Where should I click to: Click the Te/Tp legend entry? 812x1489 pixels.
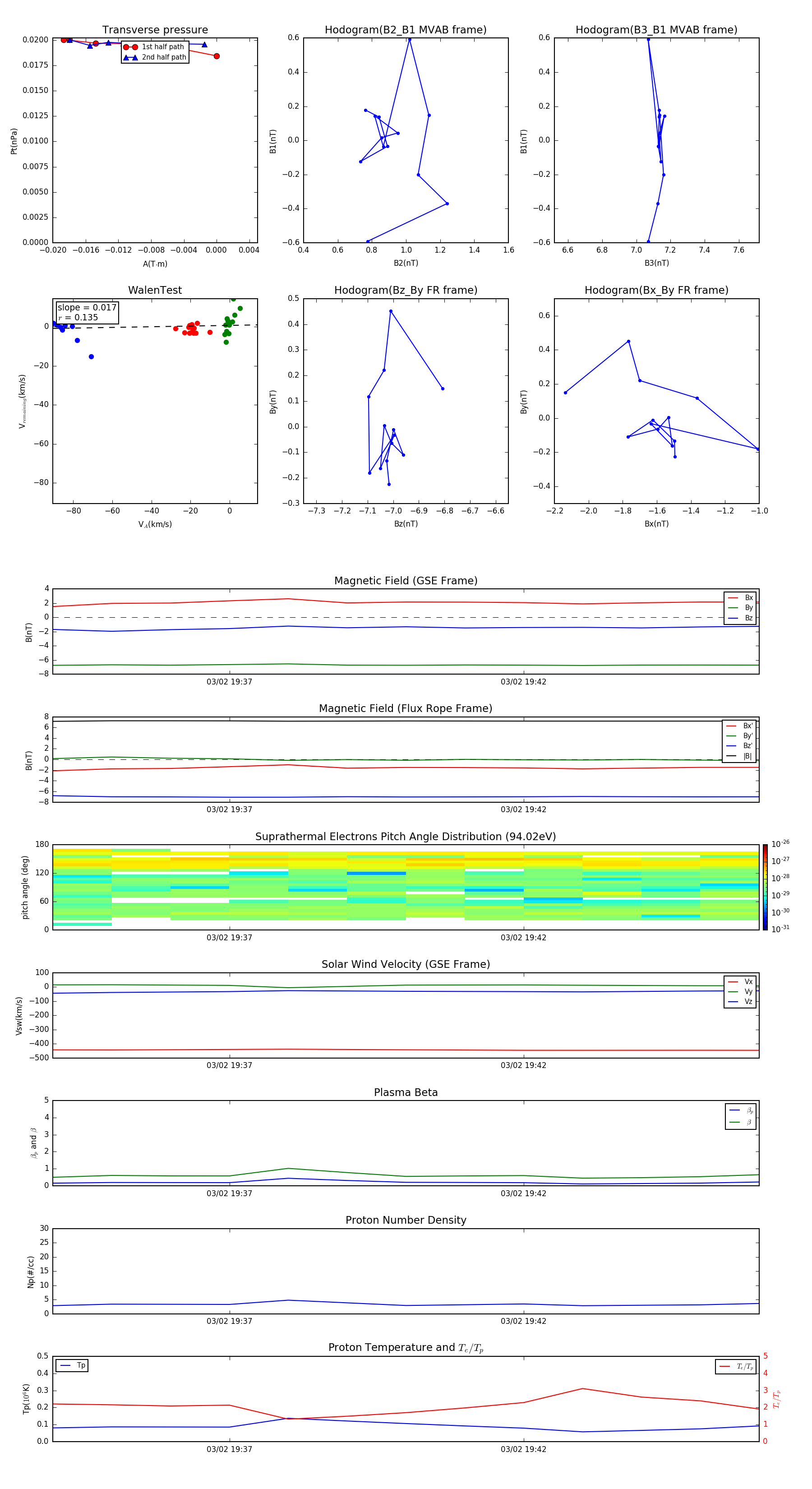pos(736,1366)
